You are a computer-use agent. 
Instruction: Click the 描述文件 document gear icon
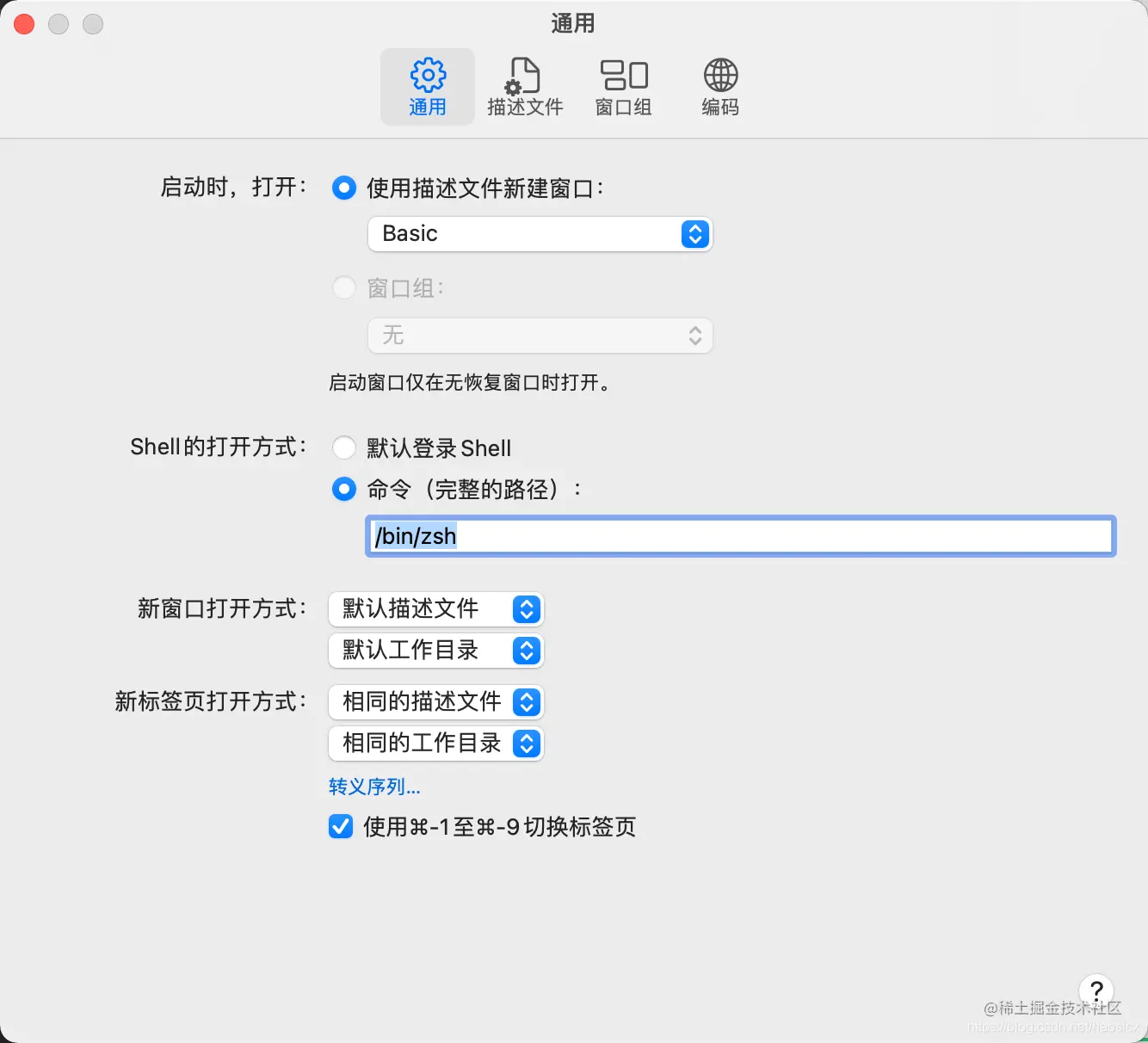[x=524, y=76]
